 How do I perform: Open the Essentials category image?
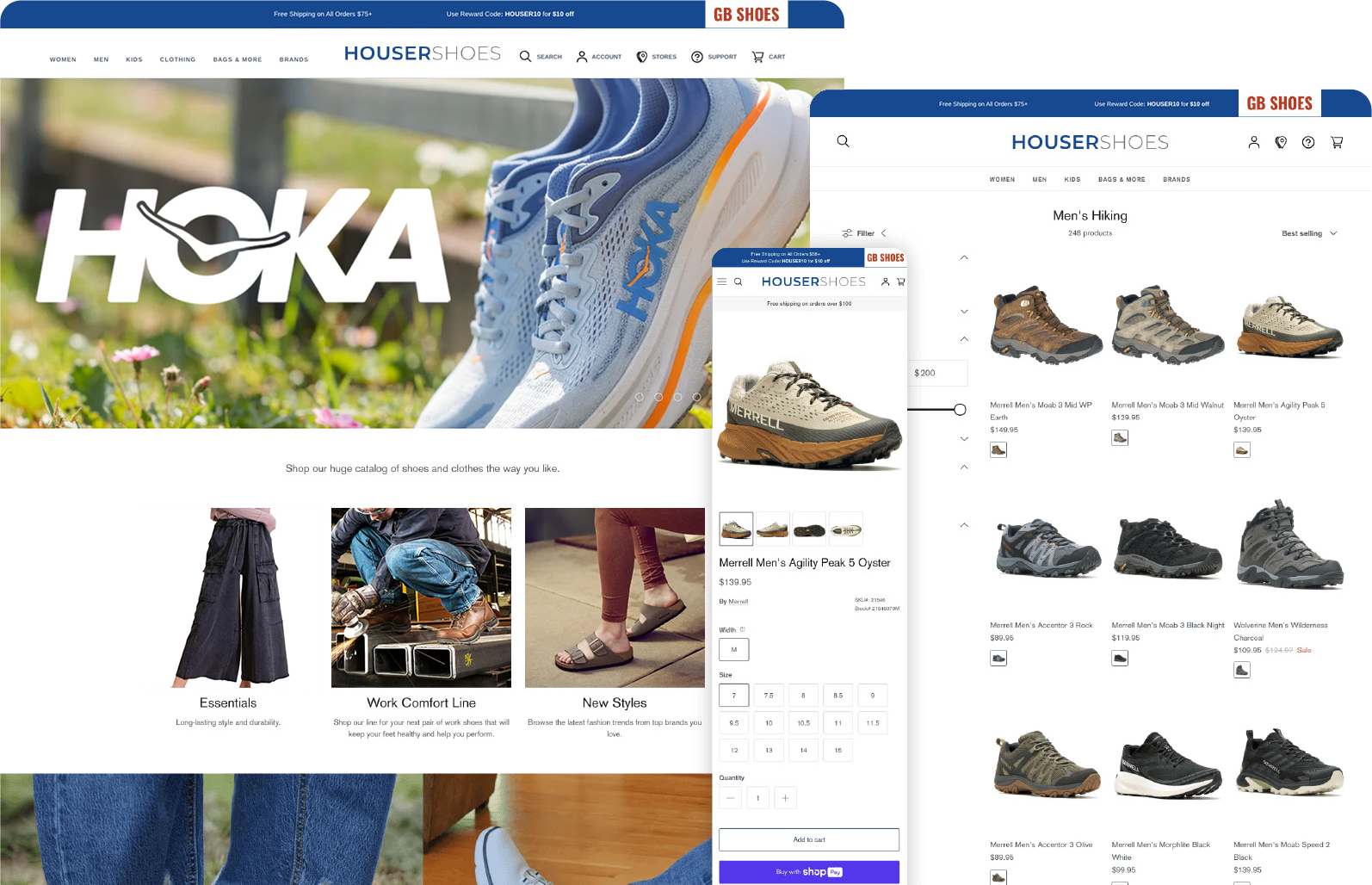pos(228,597)
